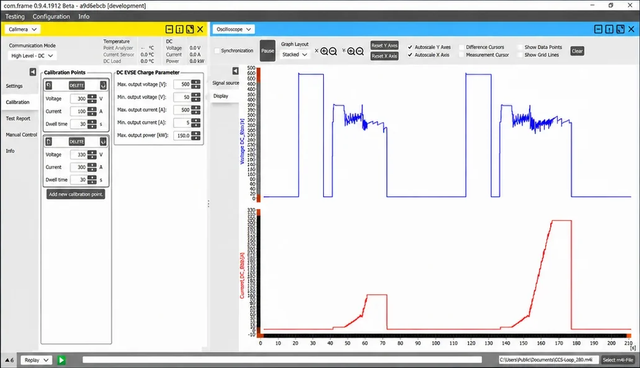Adjust first Dwell time stepper arrows
Viewport: 640px width, 368px height.
pos(92,124)
